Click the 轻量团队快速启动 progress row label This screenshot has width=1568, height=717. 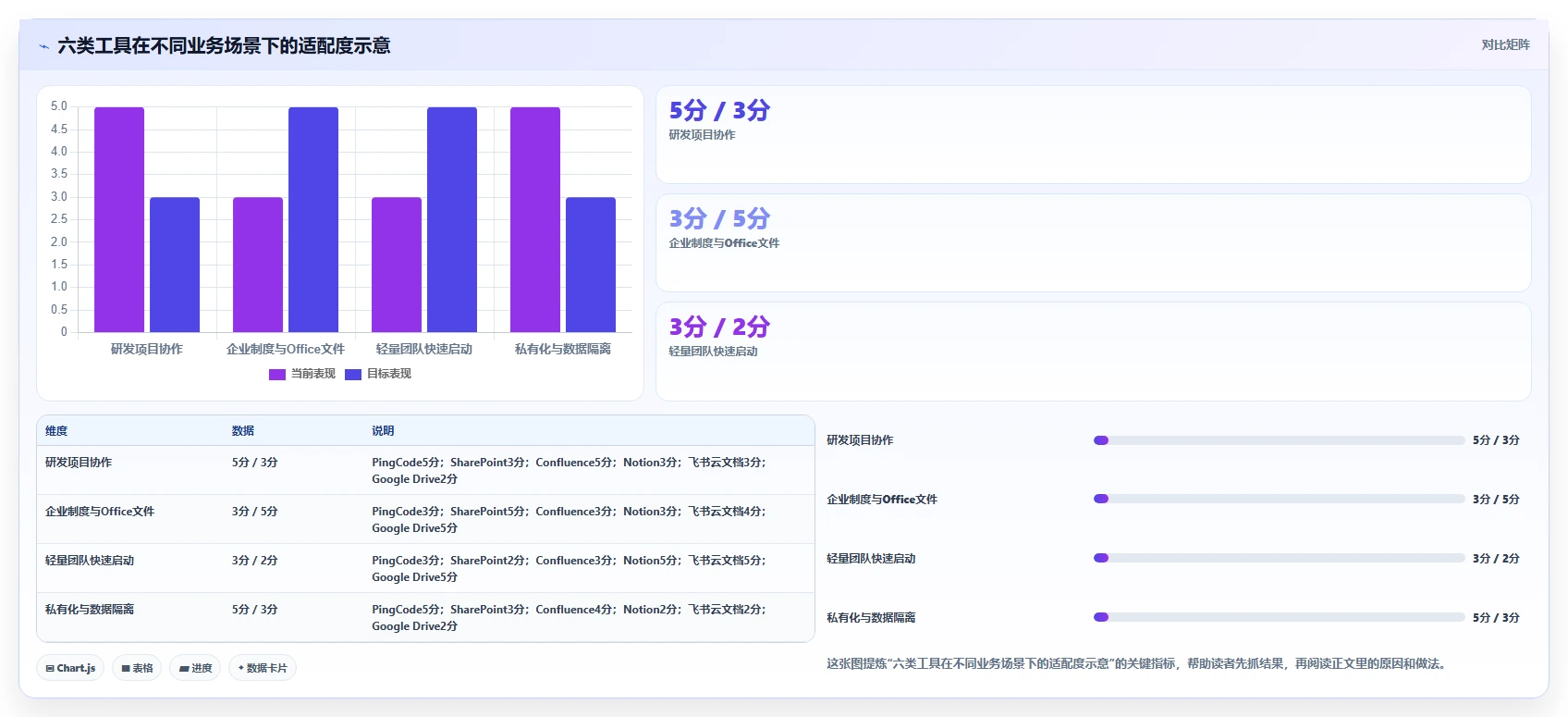[x=871, y=559]
